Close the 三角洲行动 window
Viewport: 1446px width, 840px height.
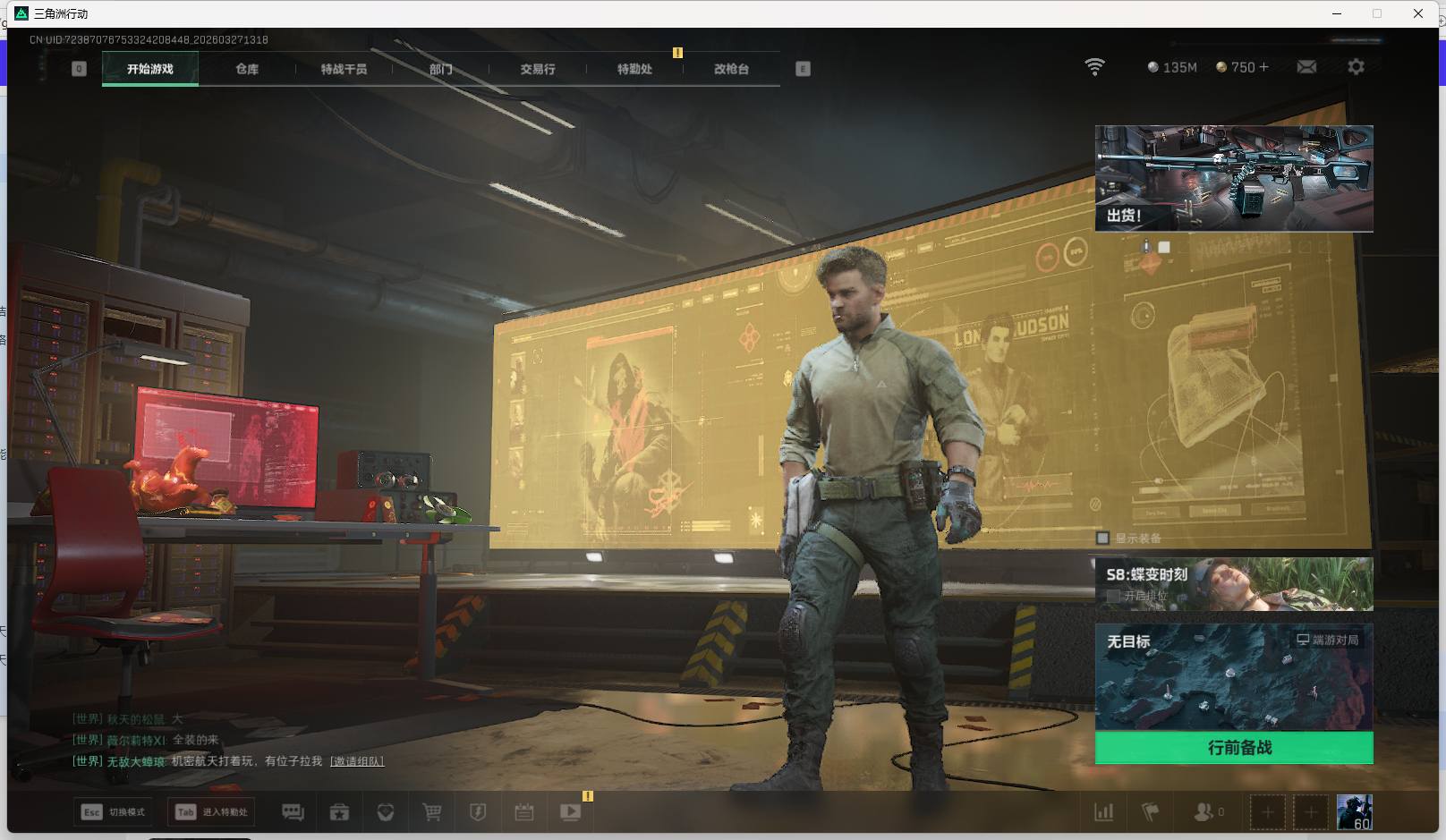[x=1418, y=13]
